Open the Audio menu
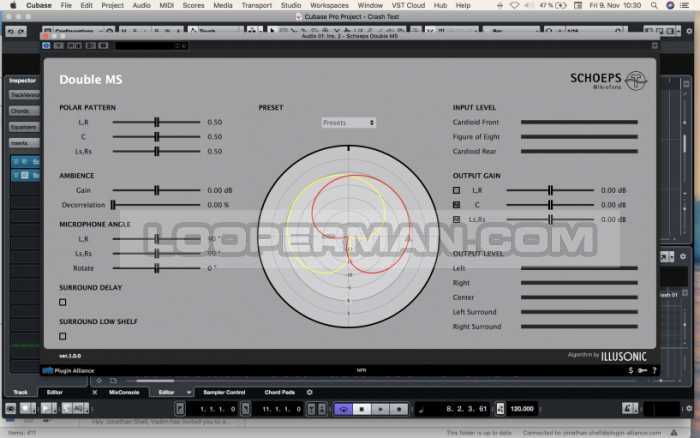This screenshot has height=438, width=700. pyautogui.click(x=142, y=5)
